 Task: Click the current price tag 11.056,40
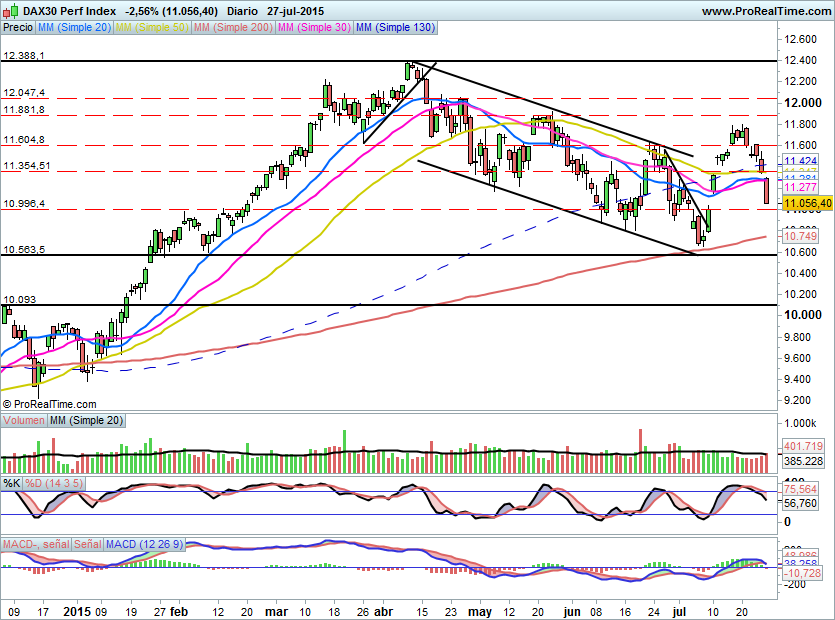click(807, 203)
